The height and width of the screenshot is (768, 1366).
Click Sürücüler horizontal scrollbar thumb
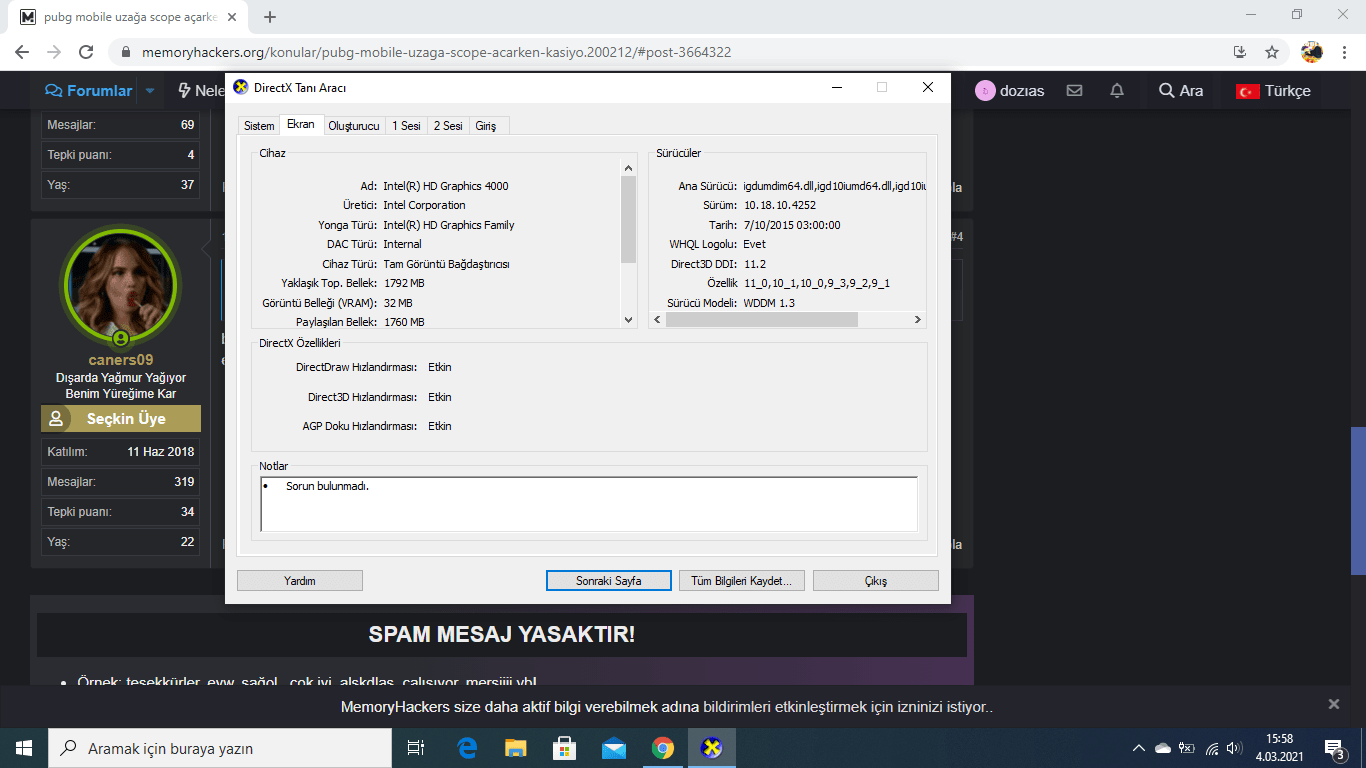point(762,319)
